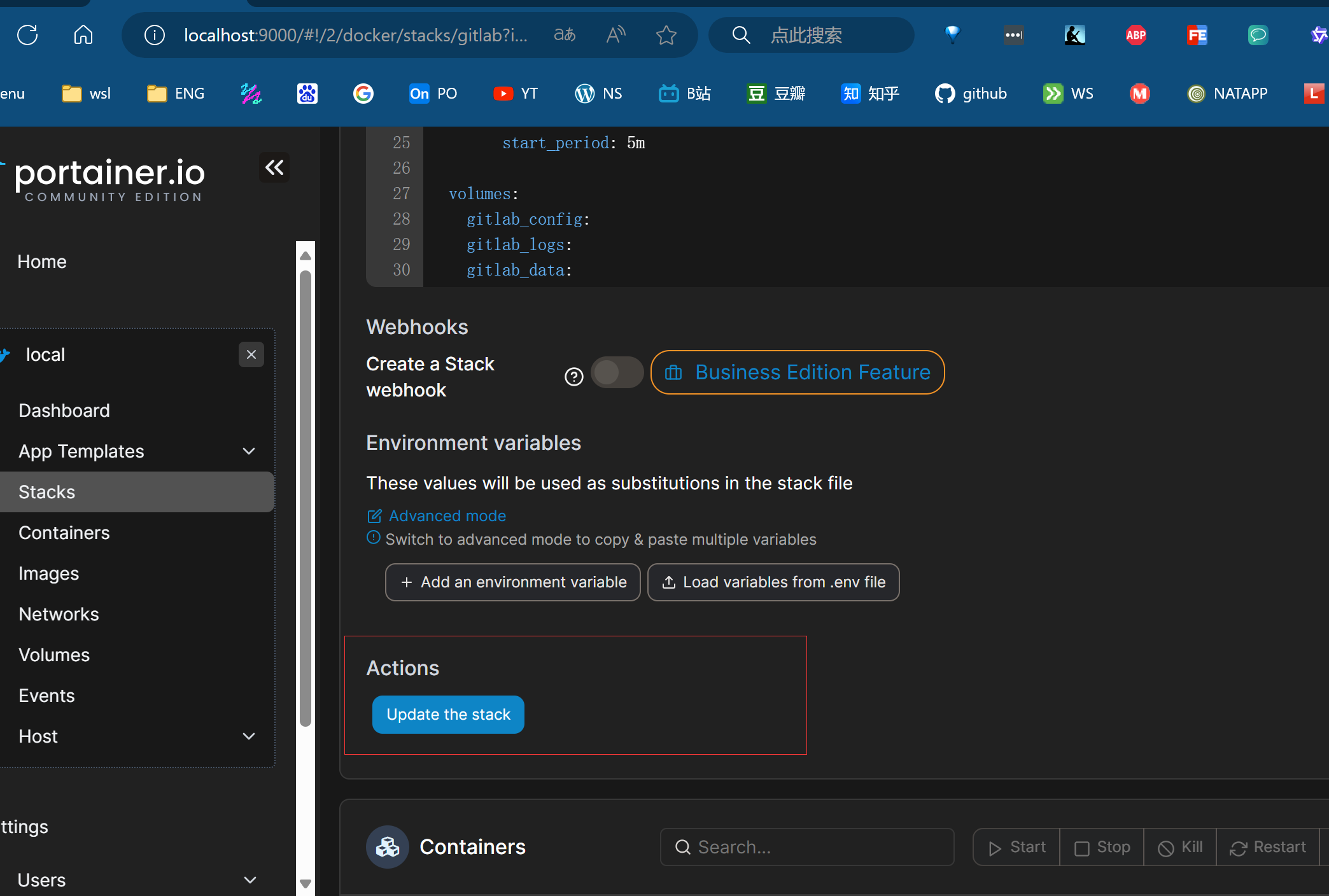The height and width of the screenshot is (896, 1329).
Task: Click the Containers sidebar icon
Action: click(x=63, y=532)
